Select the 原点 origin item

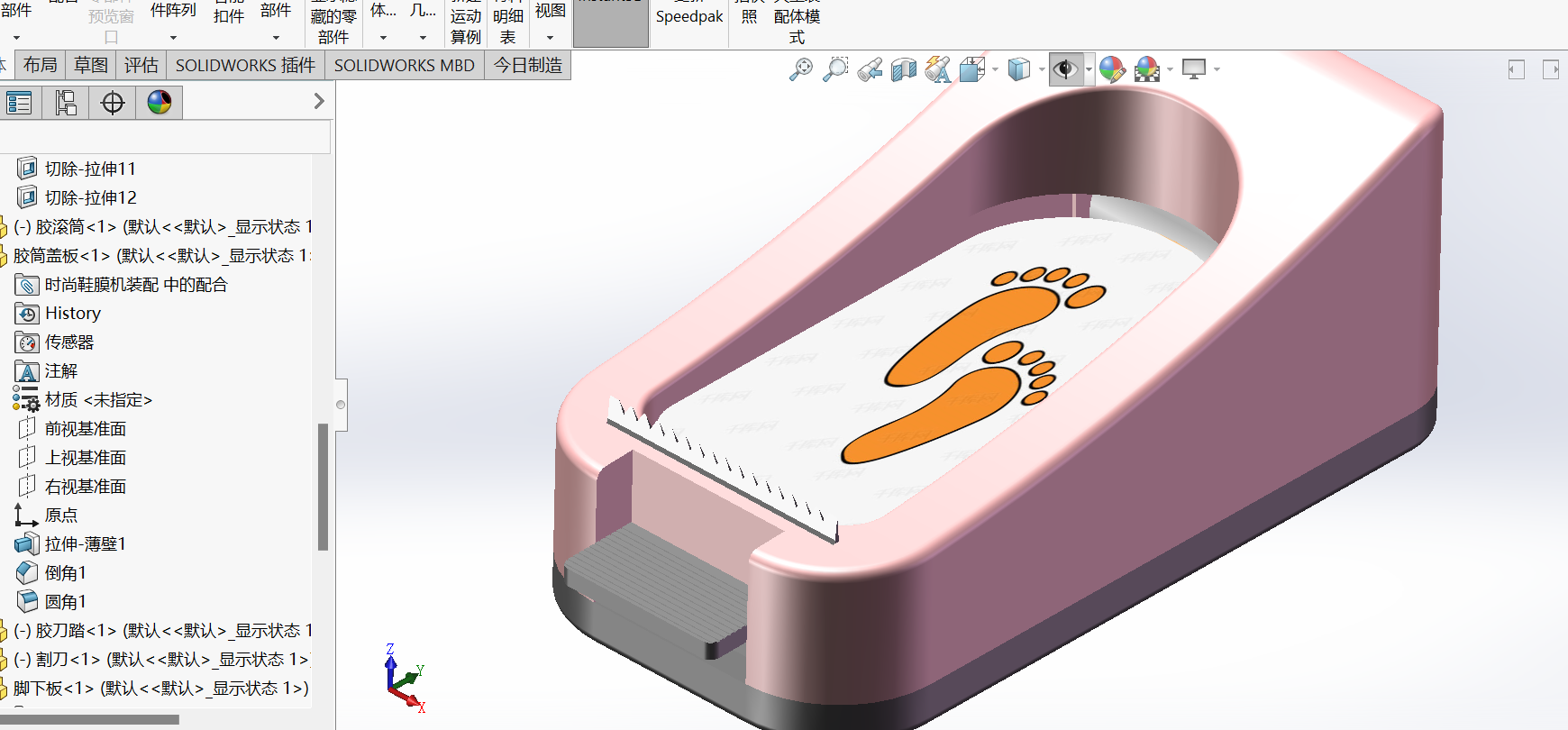(x=60, y=515)
